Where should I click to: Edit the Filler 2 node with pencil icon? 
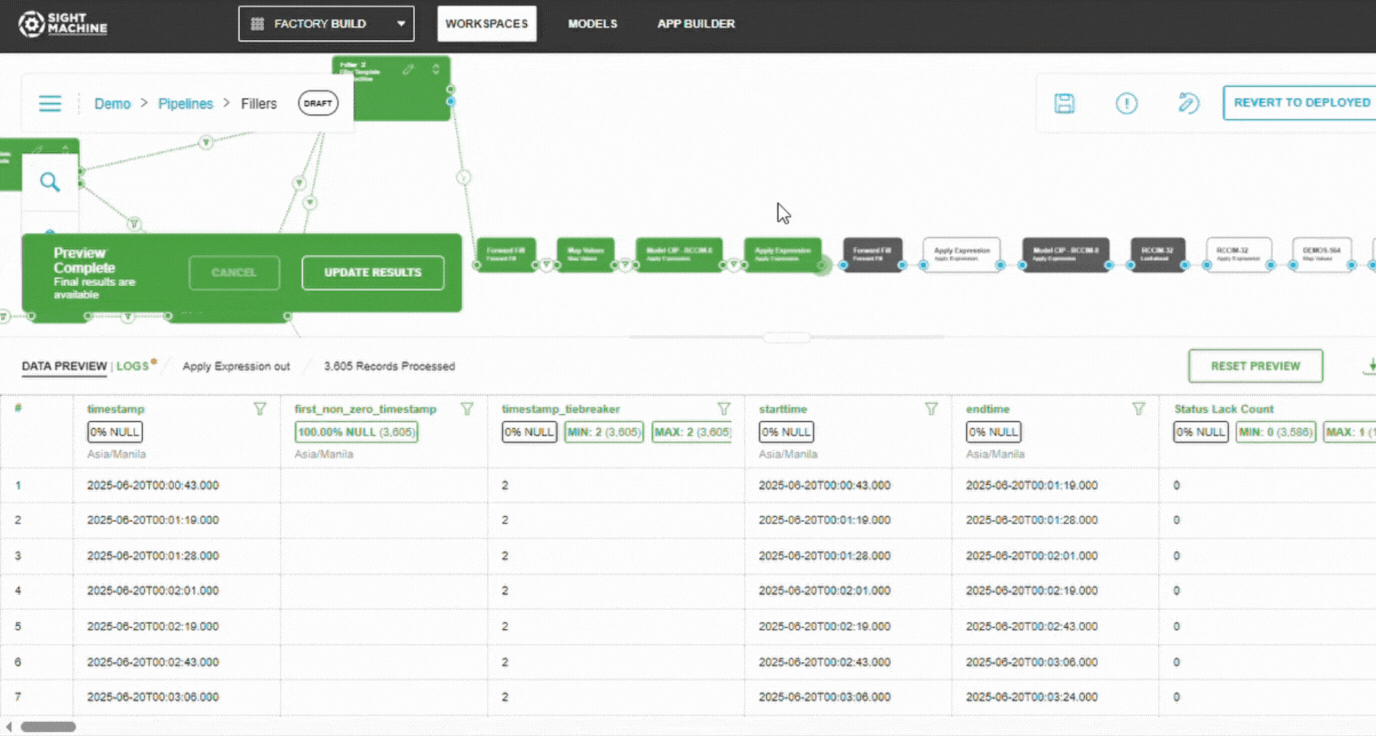pyautogui.click(x=408, y=69)
